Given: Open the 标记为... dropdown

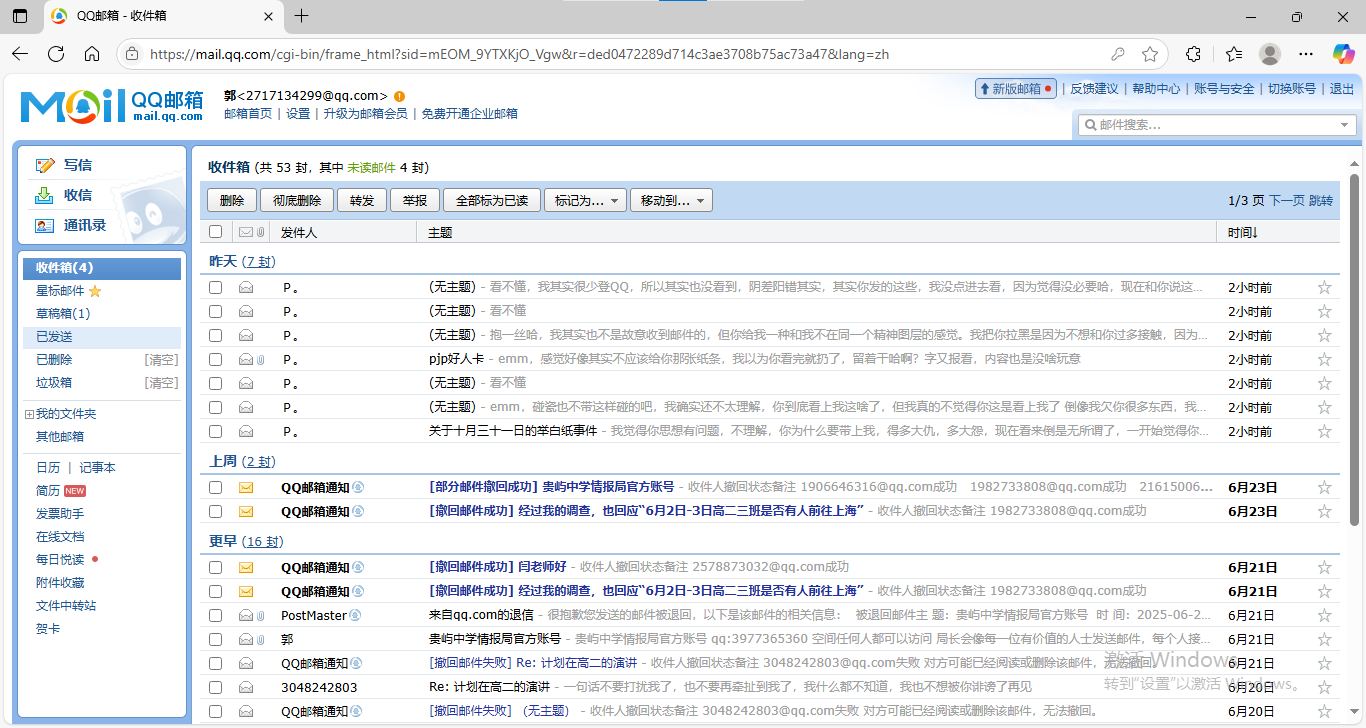Looking at the screenshot, I should [x=585, y=200].
